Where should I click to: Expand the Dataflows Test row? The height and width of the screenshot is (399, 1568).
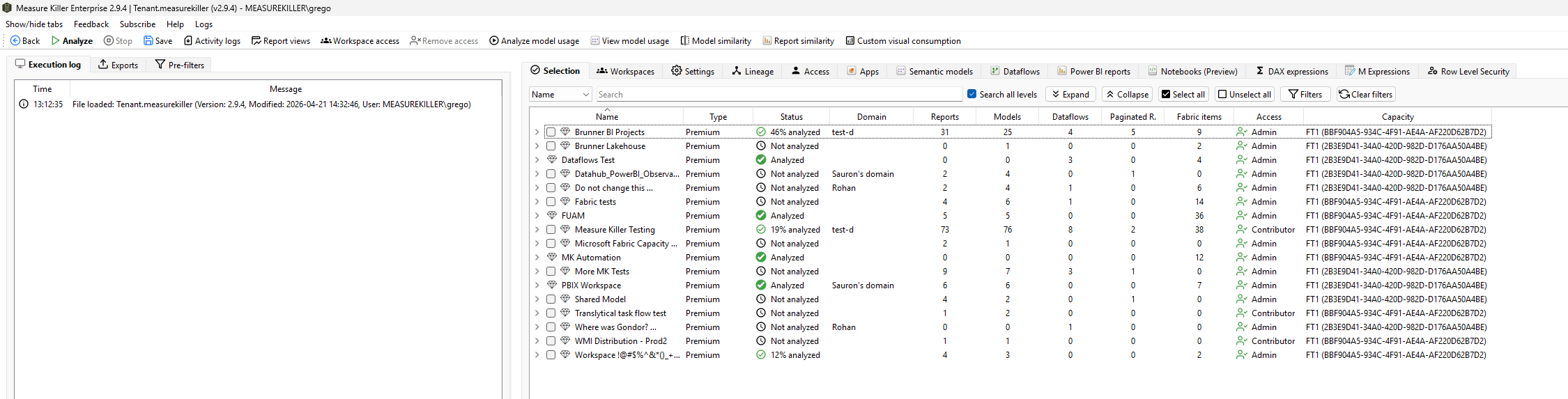[x=537, y=159]
